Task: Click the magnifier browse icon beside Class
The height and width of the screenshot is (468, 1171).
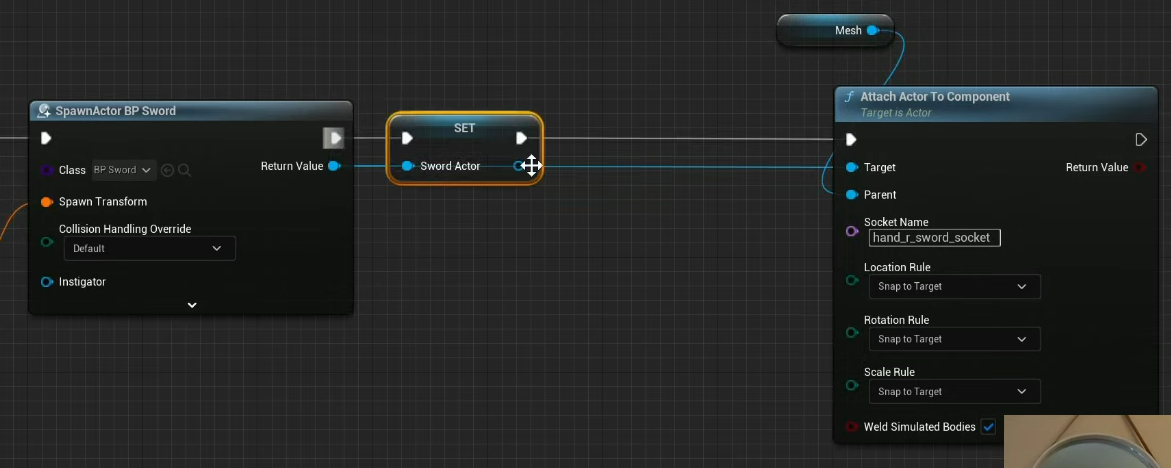Action: coord(184,170)
